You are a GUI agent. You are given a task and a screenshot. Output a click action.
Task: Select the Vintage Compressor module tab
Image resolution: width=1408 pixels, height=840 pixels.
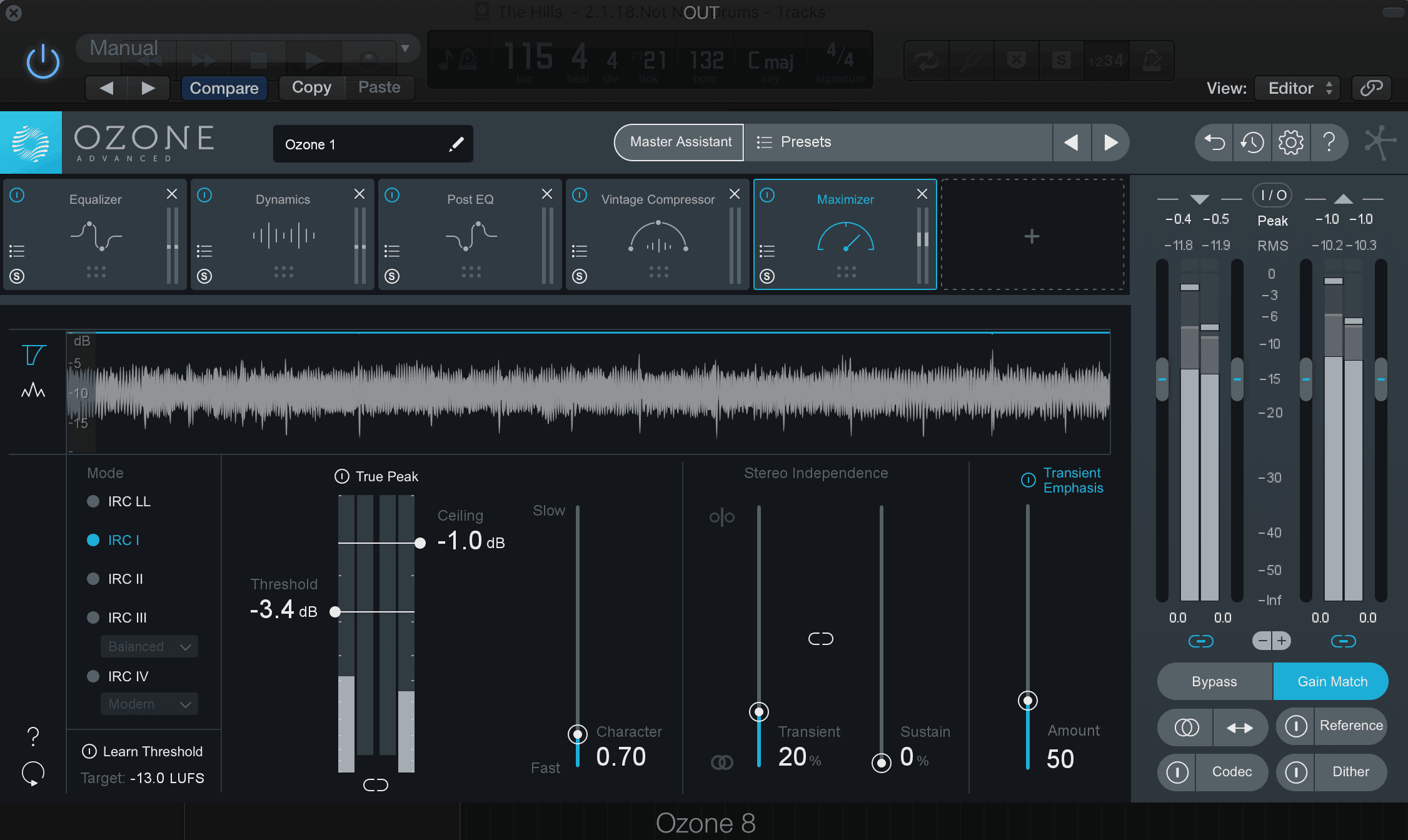coord(658,234)
